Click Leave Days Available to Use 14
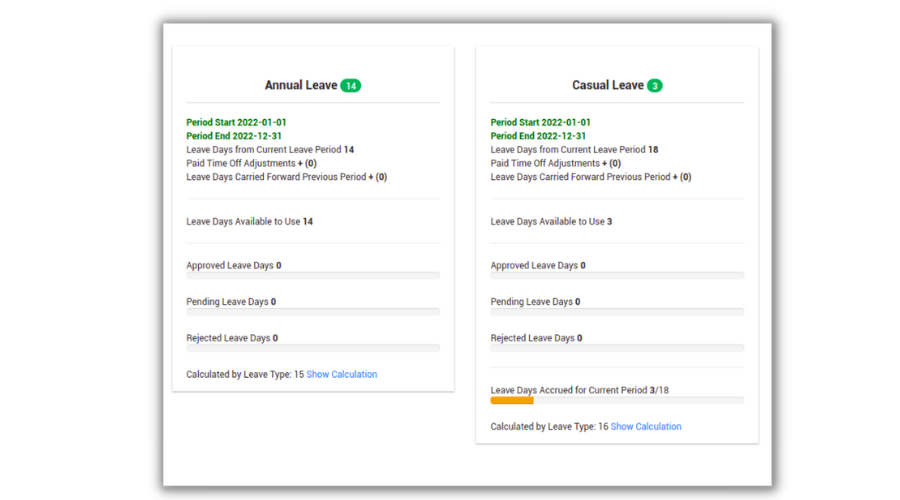 pos(250,221)
